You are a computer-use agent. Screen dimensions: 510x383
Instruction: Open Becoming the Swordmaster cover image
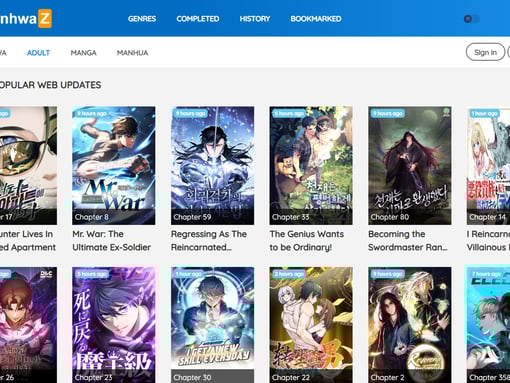[410, 166]
